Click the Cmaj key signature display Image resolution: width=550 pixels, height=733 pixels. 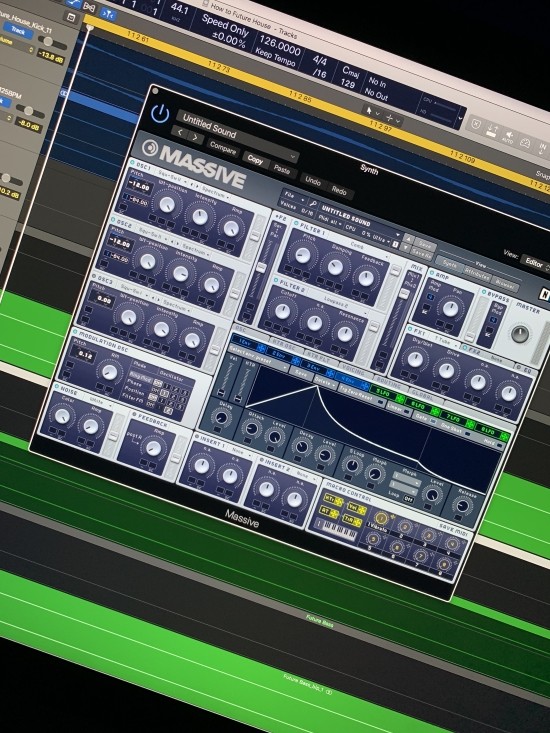(x=350, y=71)
